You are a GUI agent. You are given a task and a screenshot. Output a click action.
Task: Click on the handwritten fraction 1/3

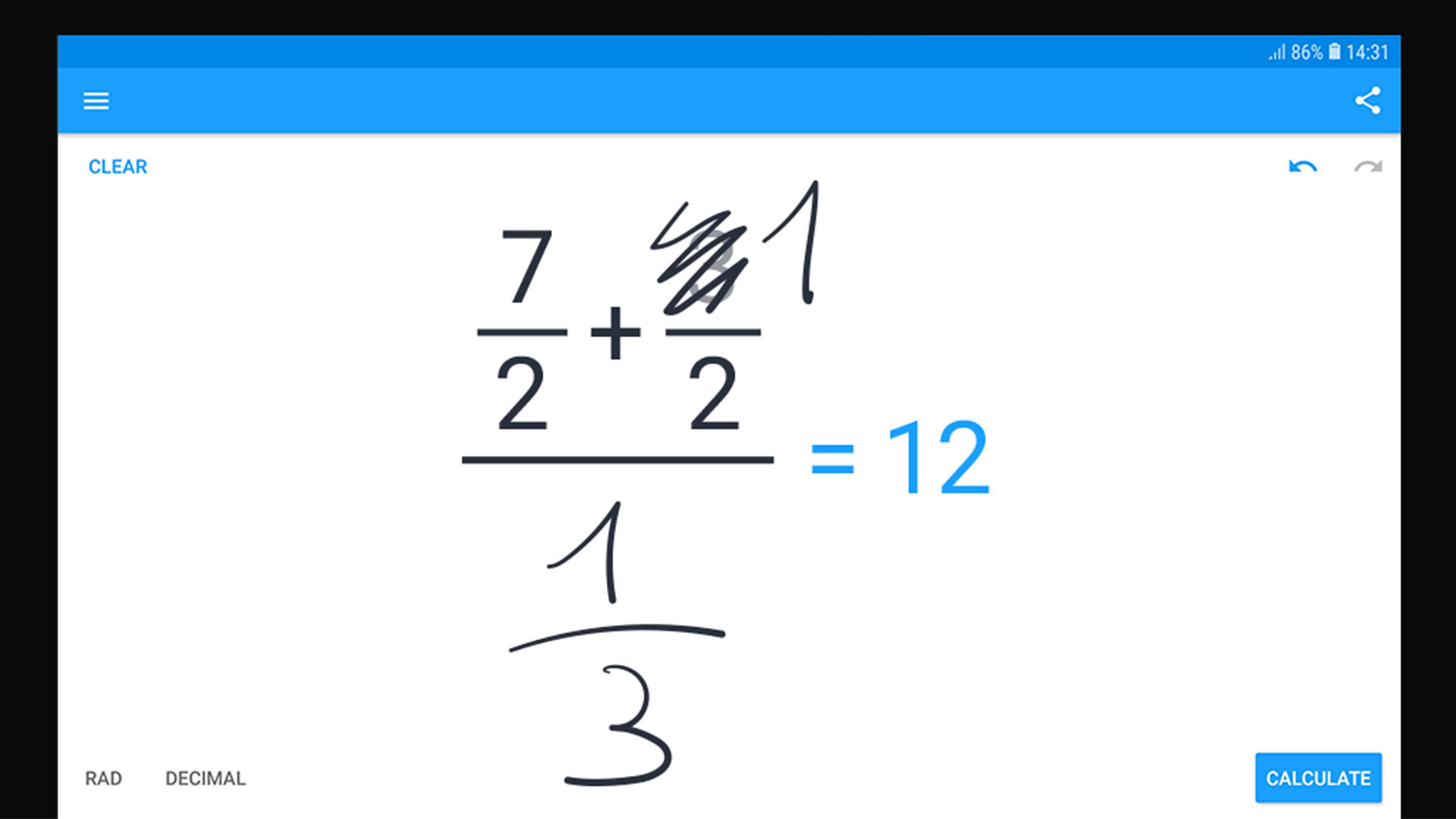point(613,630)
